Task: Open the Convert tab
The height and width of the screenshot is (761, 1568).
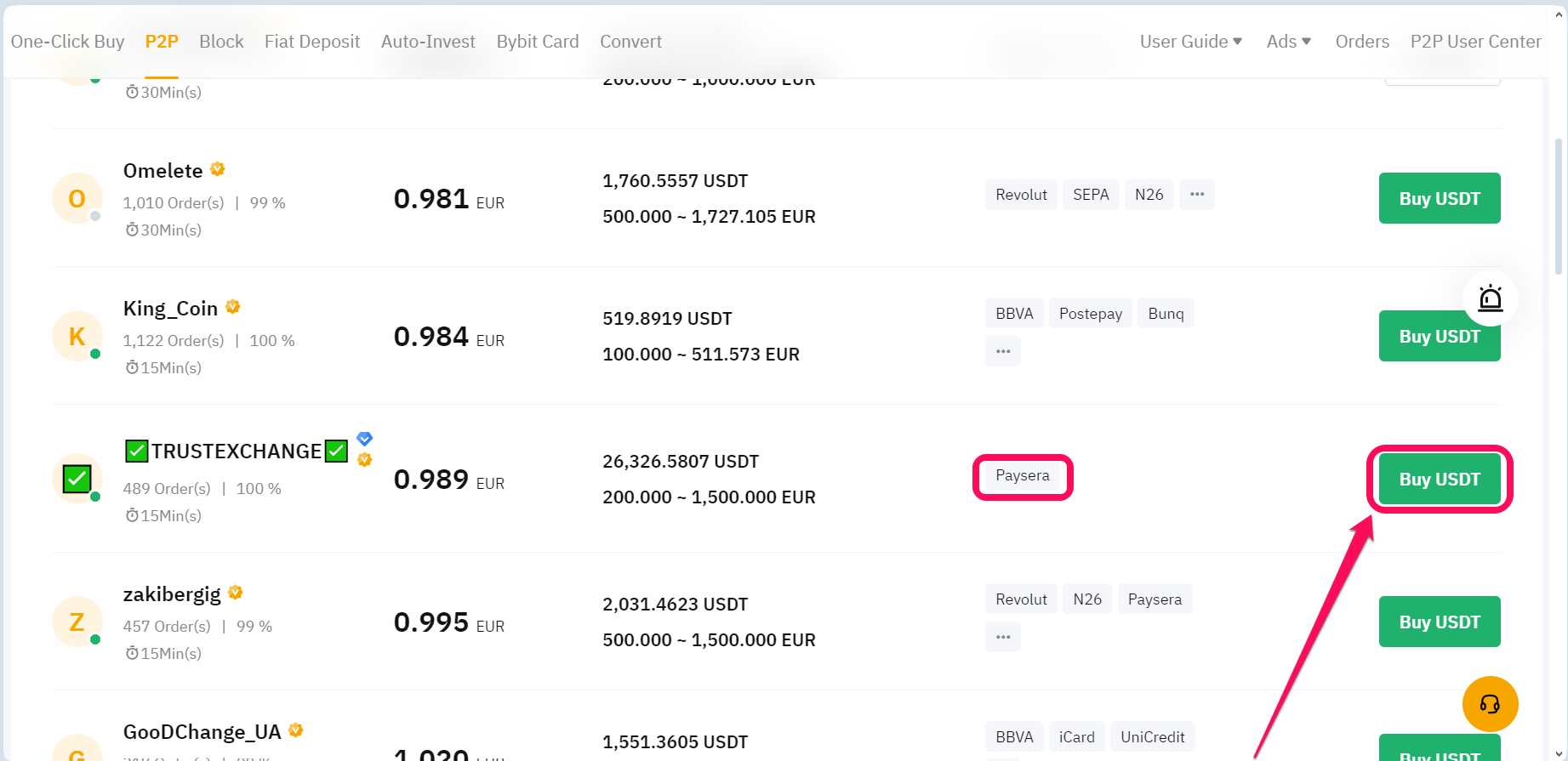Action: 630,41
